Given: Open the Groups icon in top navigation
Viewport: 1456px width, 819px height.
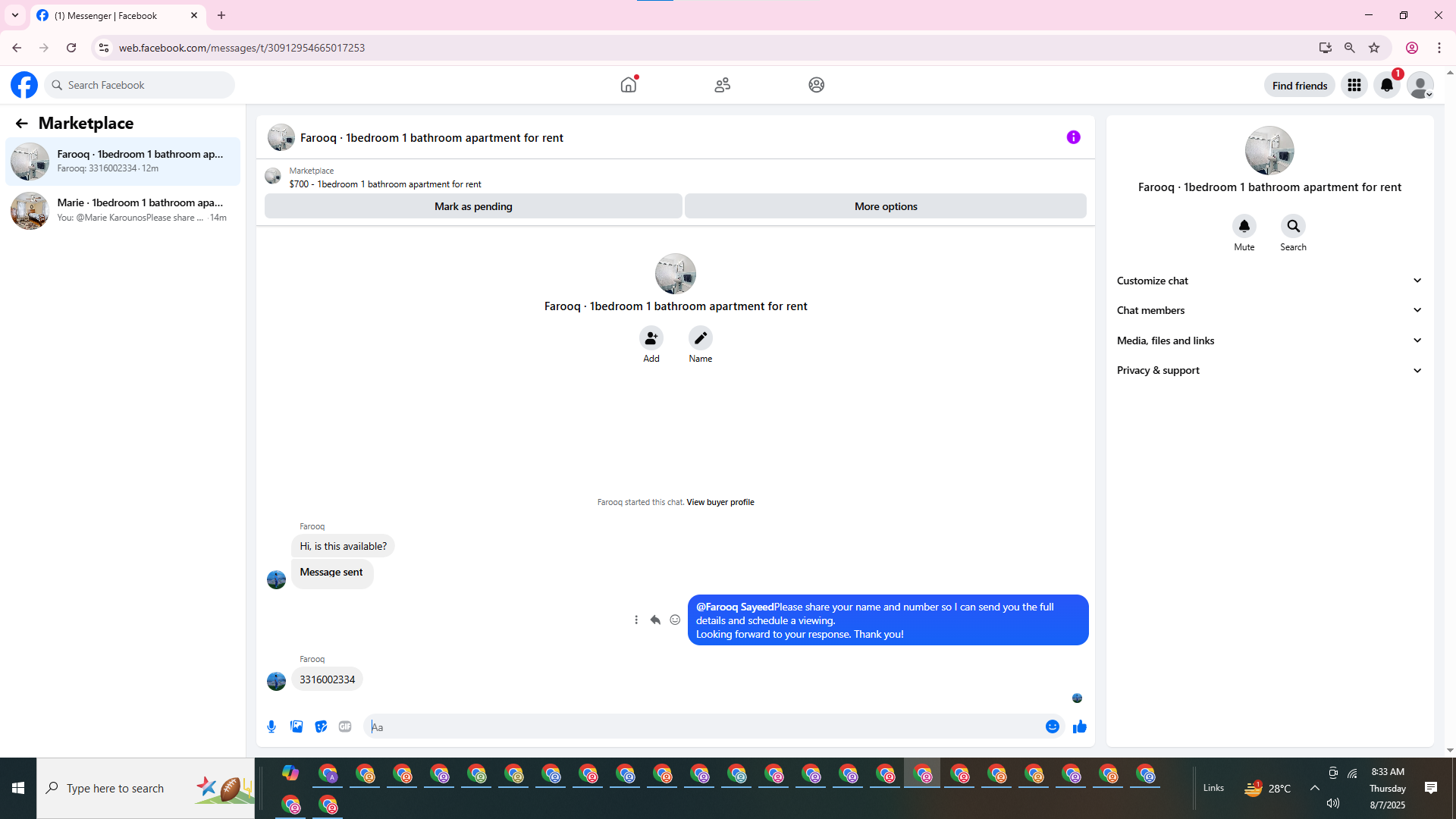Looking at the screenshot, I should click(817, 85).
